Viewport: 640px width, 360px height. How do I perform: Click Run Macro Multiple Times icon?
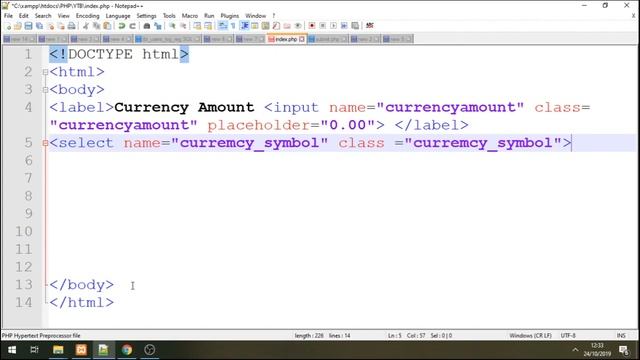(344, 26)
